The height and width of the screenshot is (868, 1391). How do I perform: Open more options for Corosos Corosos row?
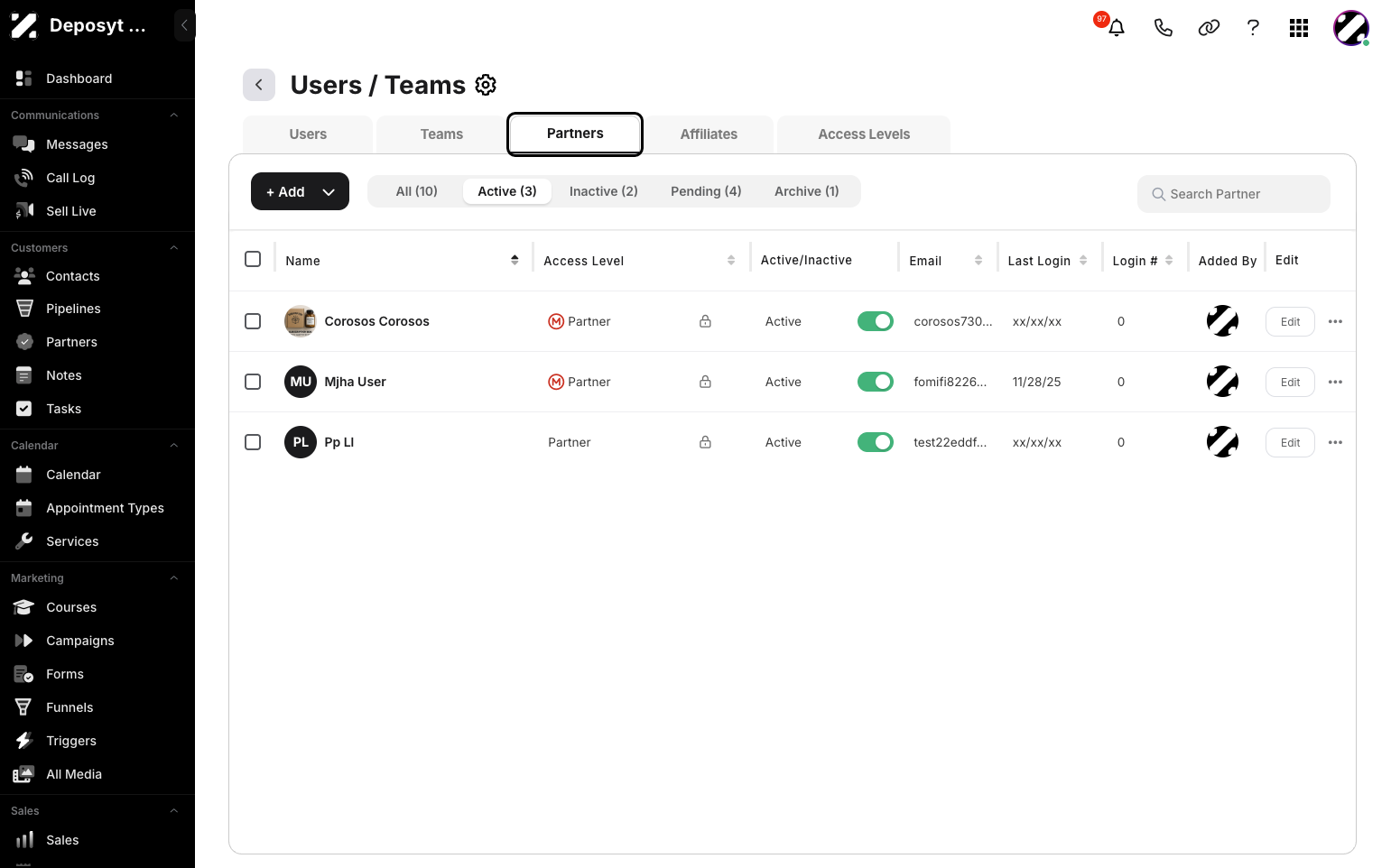tap(1336, 321)
